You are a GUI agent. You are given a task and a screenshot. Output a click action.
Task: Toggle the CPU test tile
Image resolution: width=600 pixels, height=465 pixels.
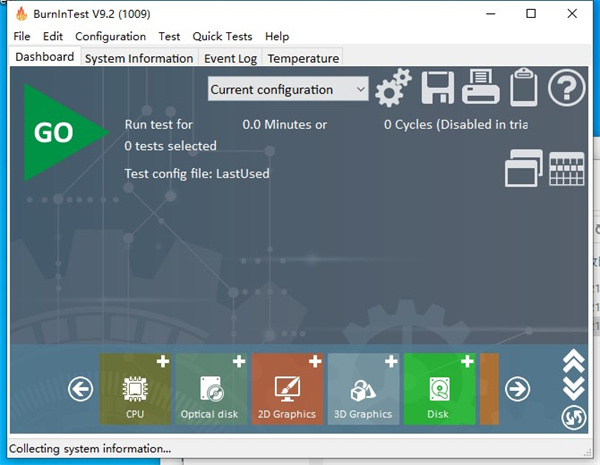(x=135, y=388)
